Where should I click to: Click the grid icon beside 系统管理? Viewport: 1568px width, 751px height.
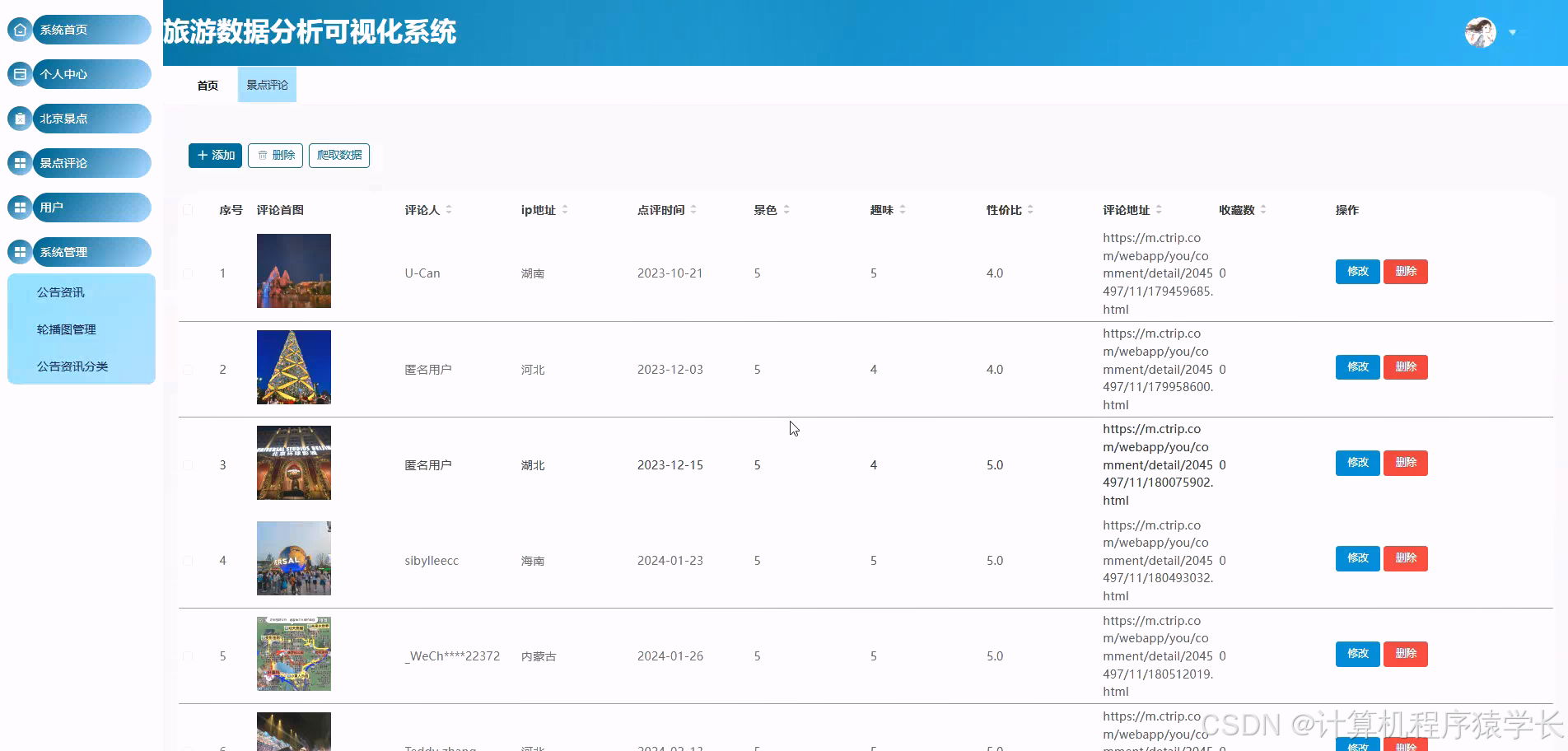click(x=20, y=252)
